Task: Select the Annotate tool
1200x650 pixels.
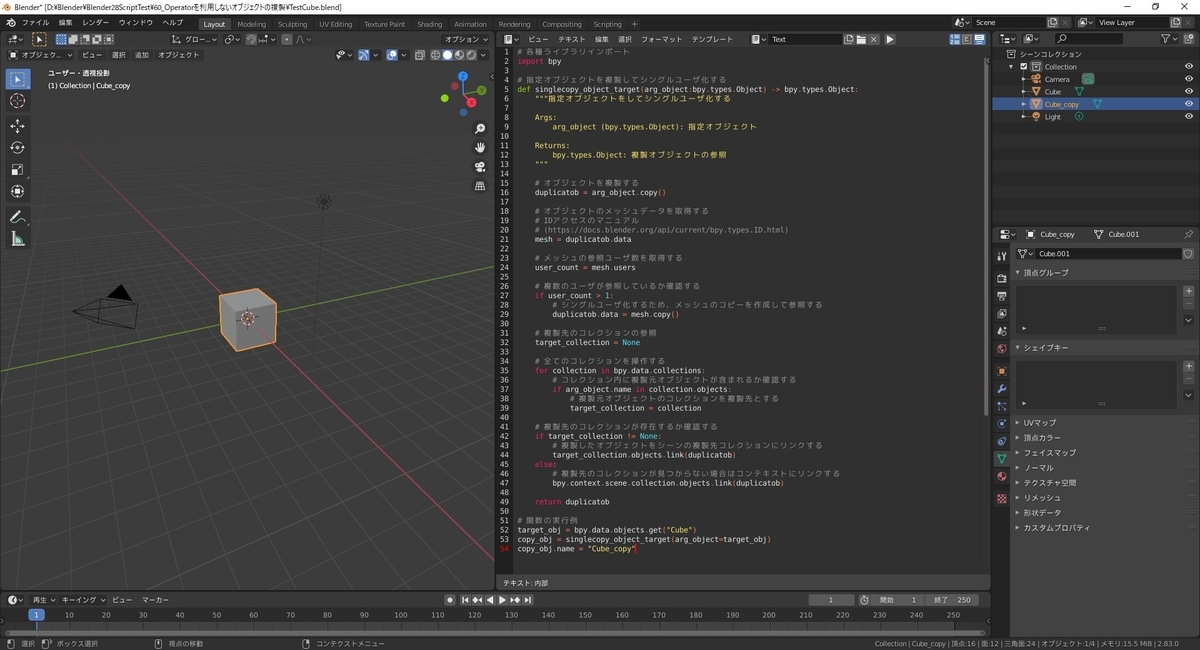Action: 18,217
